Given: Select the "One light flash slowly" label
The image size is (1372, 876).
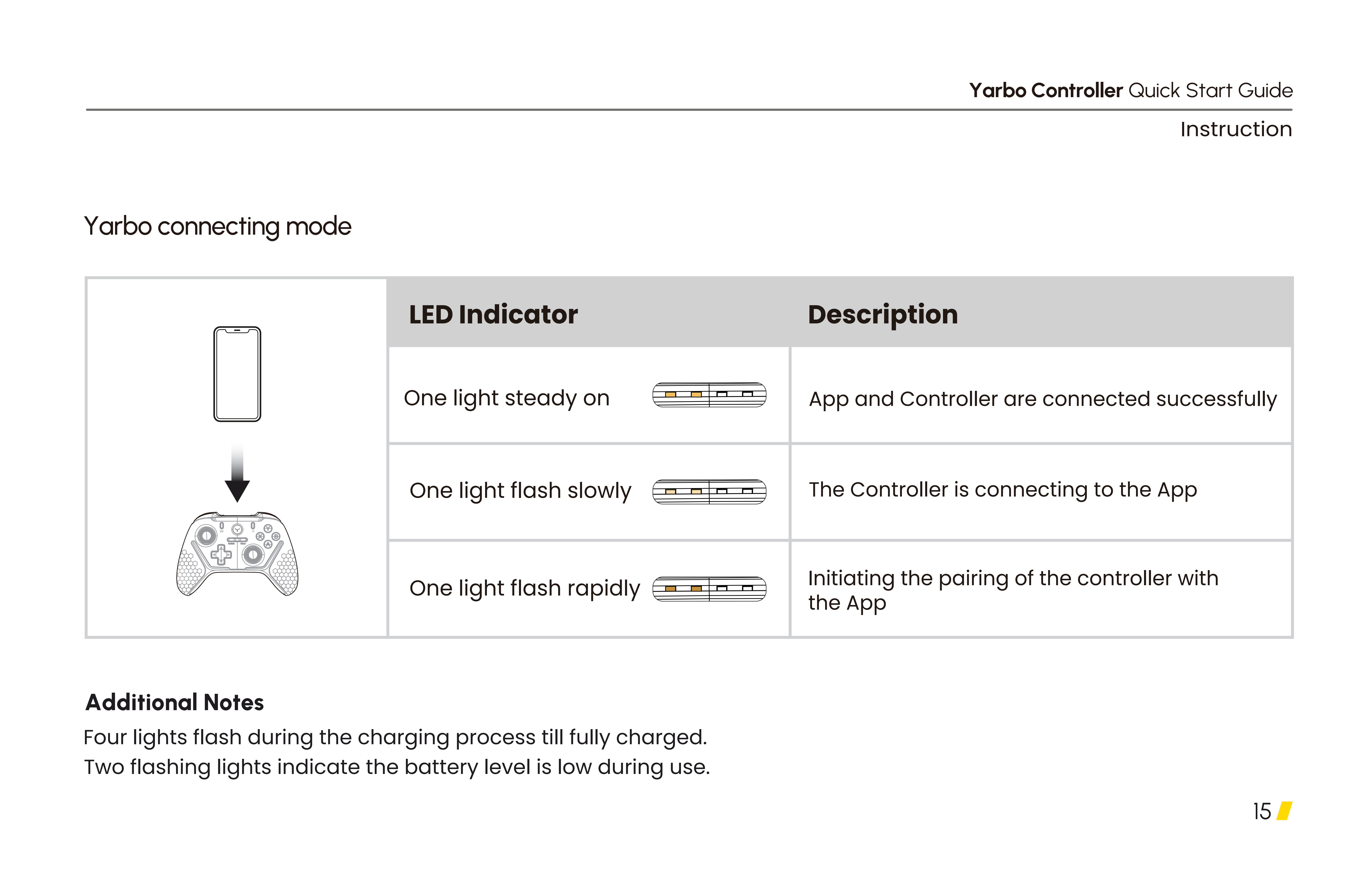Looking at the screenshot, I should click(520, 490).
